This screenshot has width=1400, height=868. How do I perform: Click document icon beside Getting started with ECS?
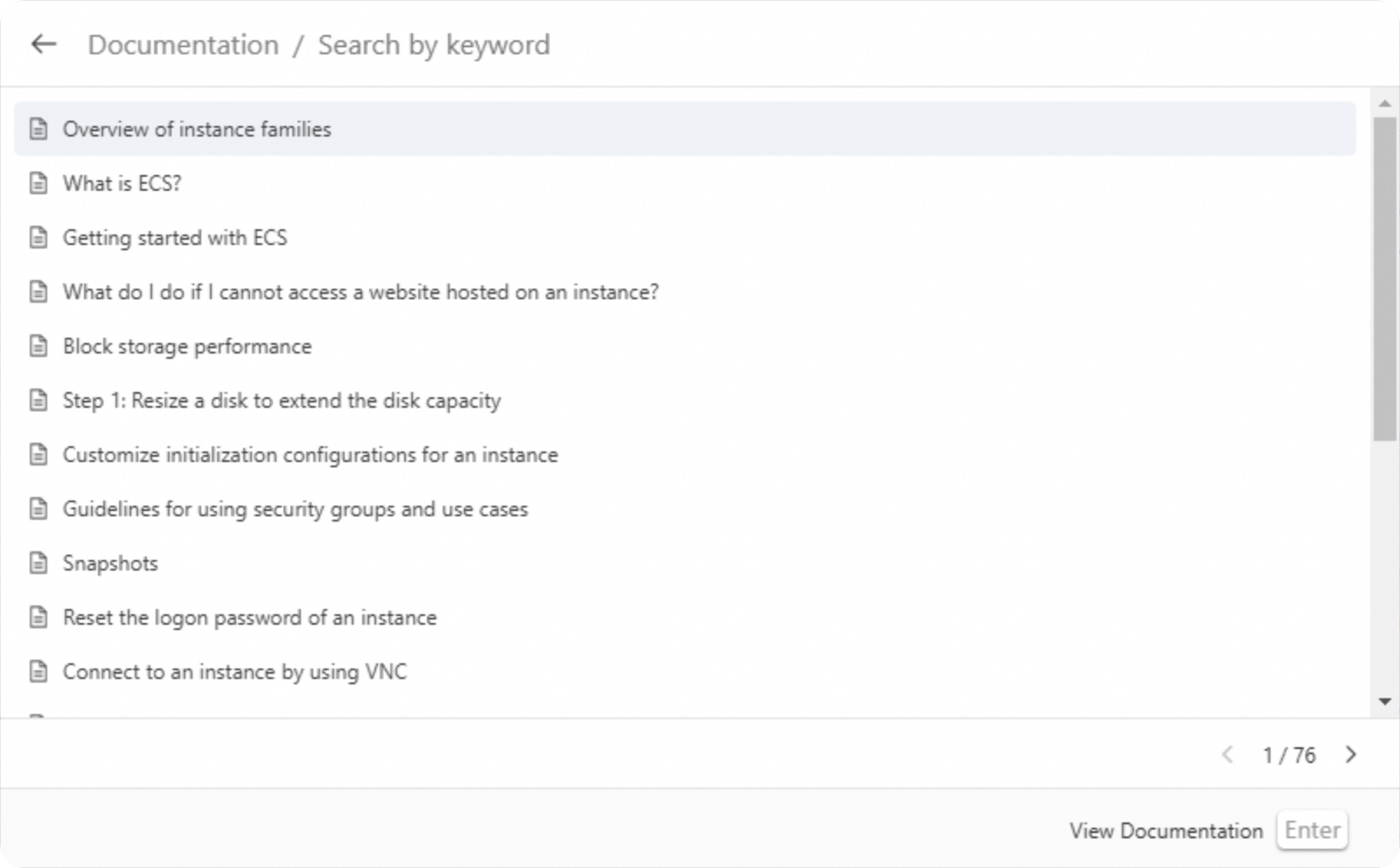tap(38, 238)
